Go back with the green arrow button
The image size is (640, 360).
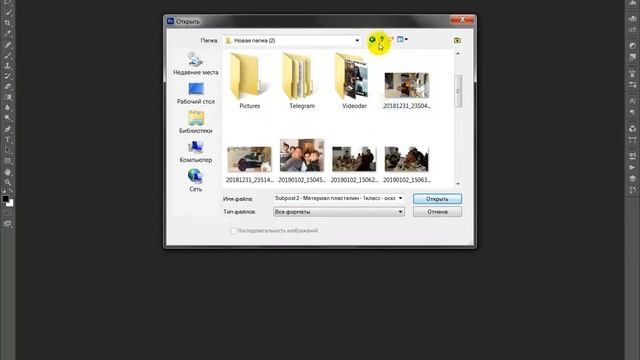click(372, 40)
